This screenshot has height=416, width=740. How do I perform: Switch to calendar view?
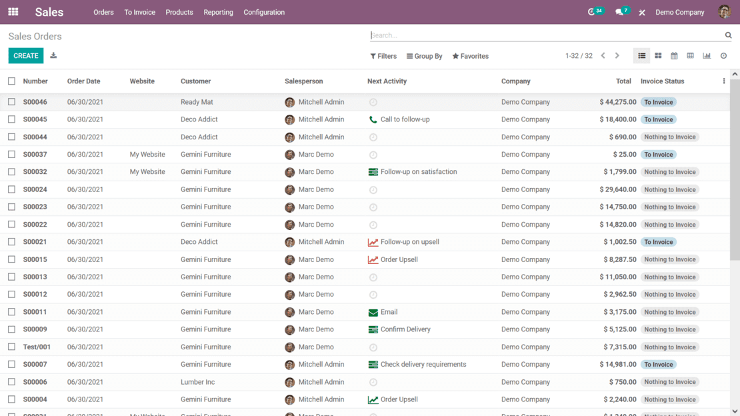674,56
